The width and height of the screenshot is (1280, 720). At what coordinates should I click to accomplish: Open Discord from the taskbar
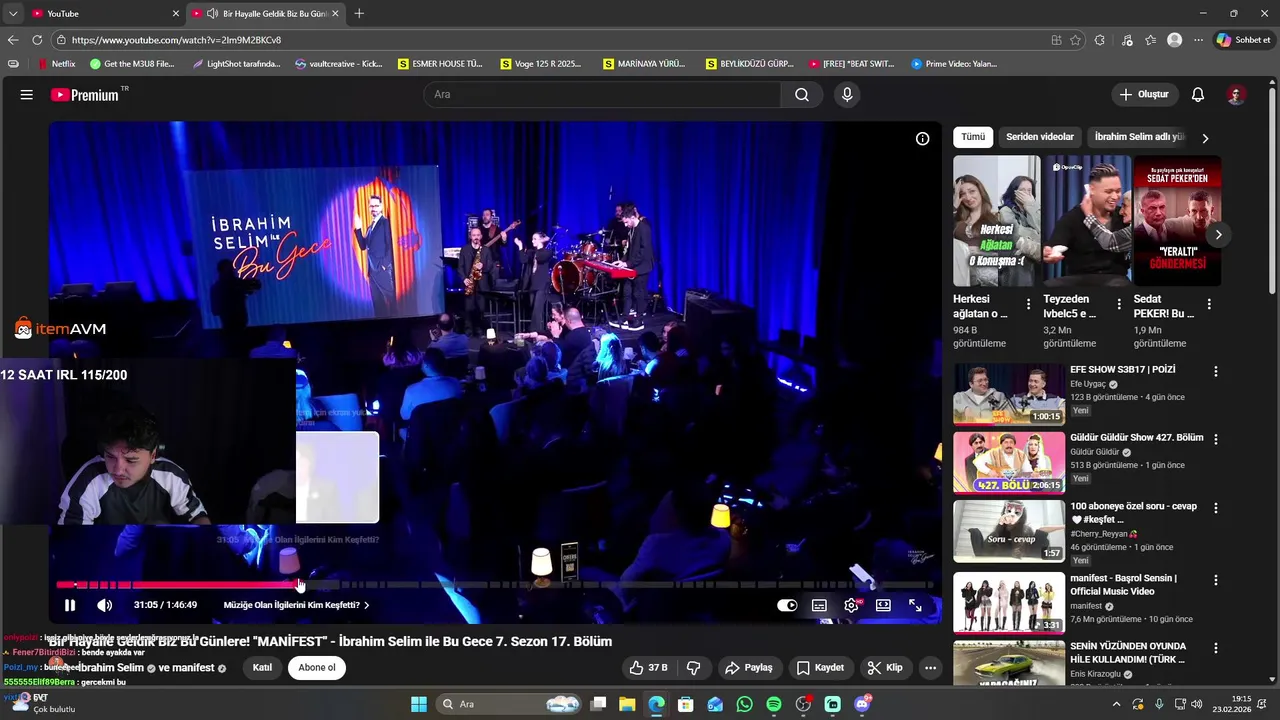(x=862, y=704)
